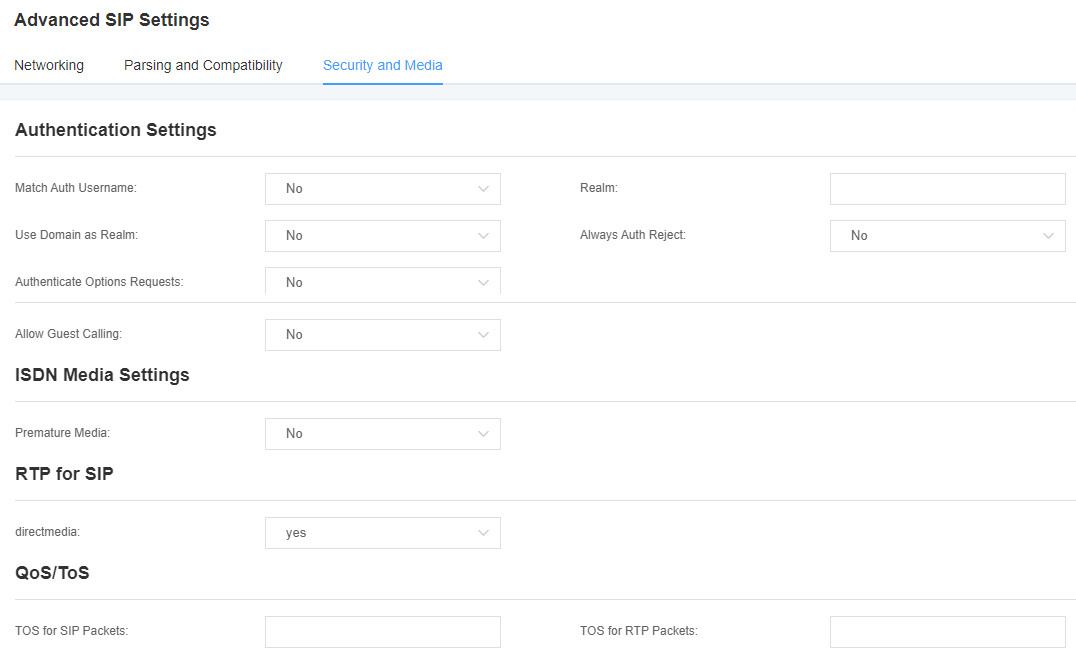Click the Premature Media label

coord(62,433)
